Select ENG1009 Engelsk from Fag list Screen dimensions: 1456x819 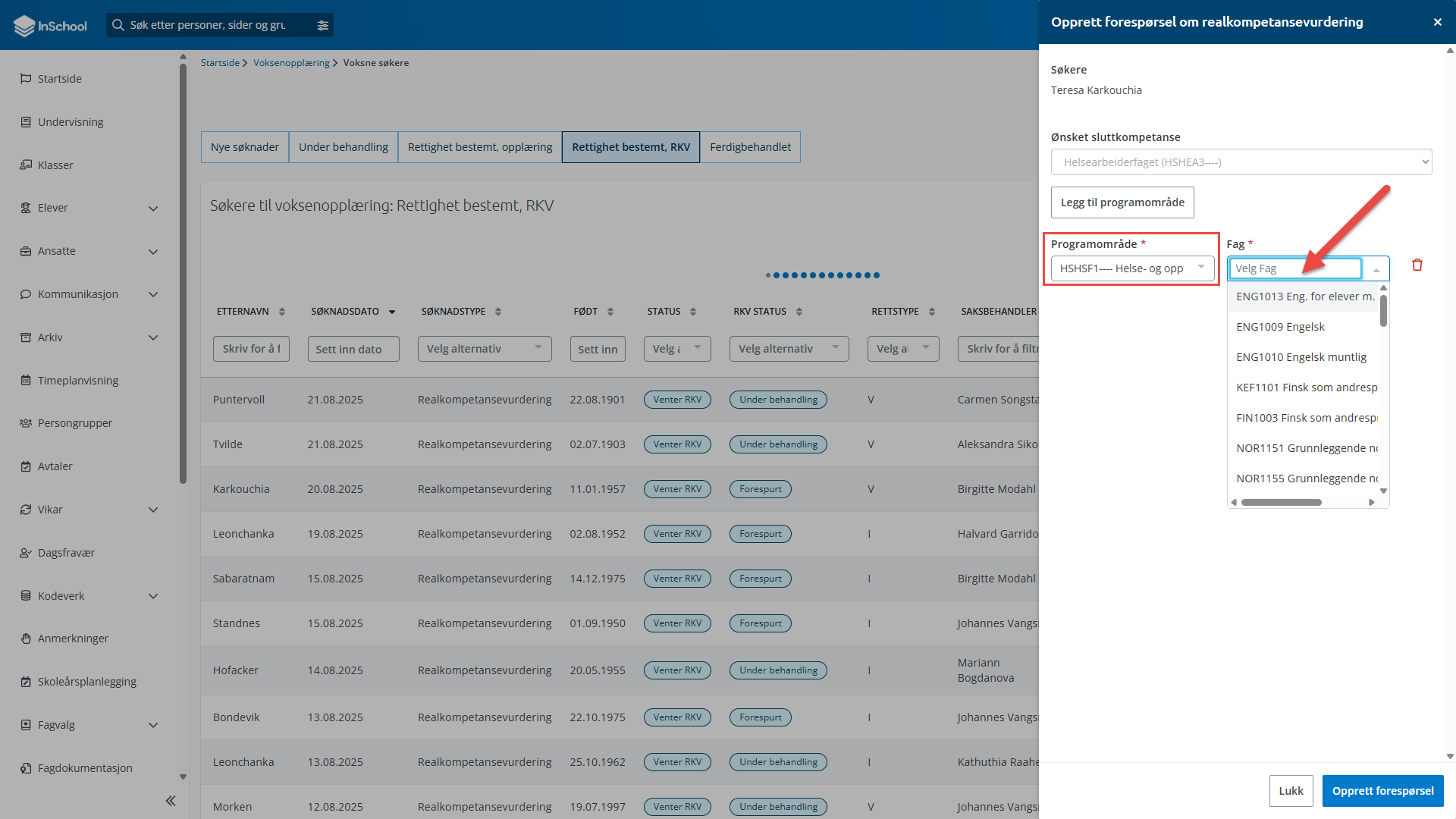(x=1303, y=327)
